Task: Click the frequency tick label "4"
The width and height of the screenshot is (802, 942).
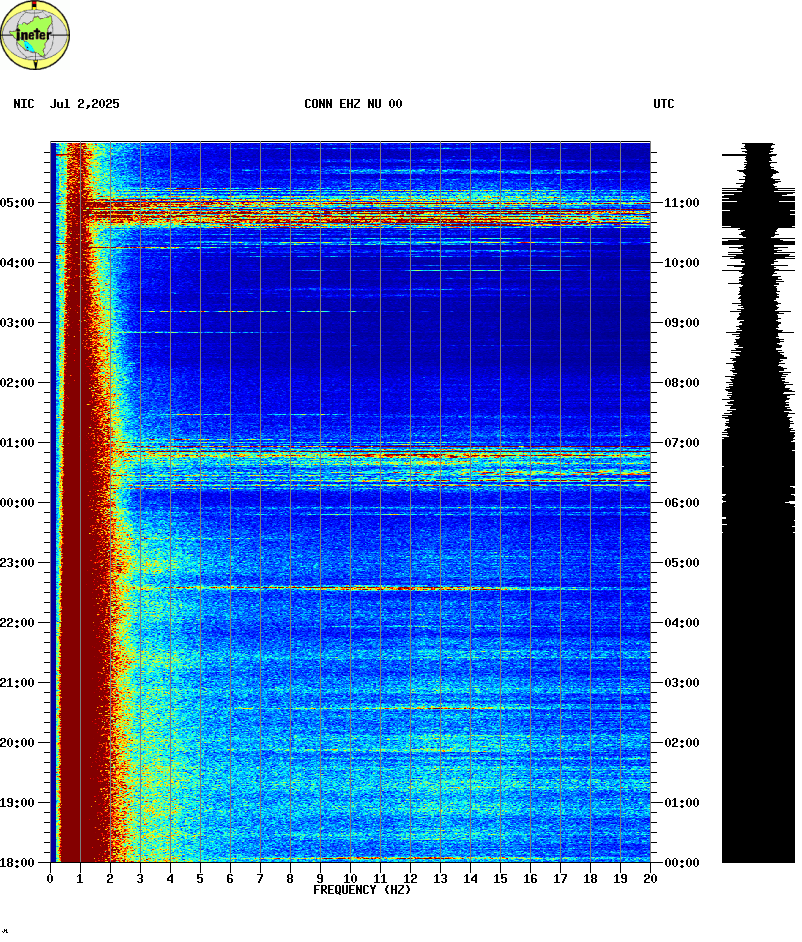Action: coord(170,879)
